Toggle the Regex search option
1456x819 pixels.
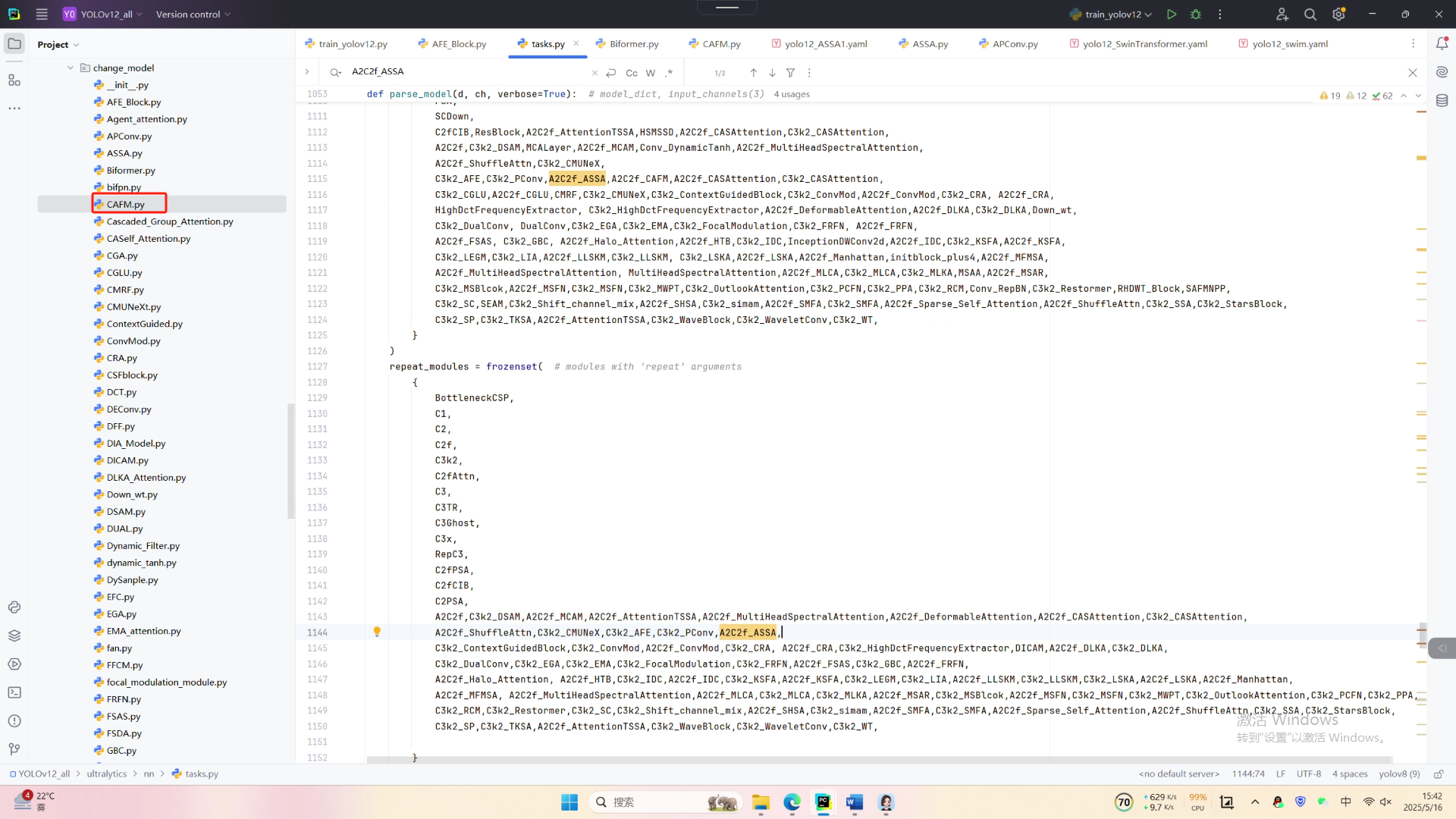click(668, 73)
